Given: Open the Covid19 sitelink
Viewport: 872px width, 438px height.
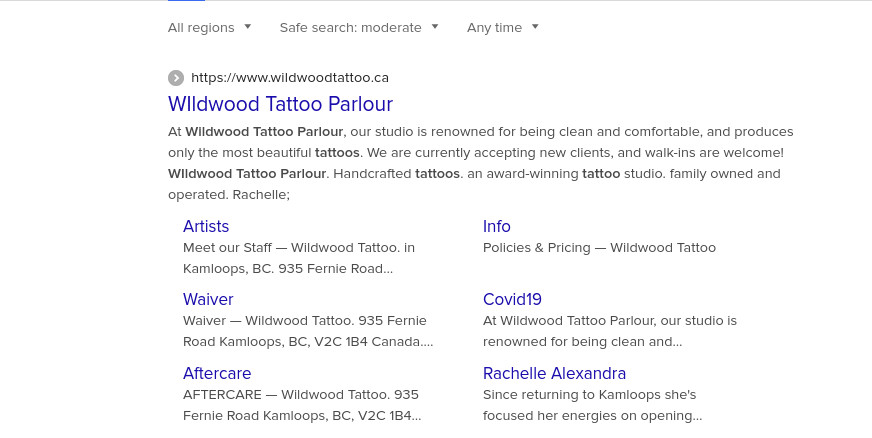Looking at the screenshot, I should pyautogui.click(x=512, y=299).
